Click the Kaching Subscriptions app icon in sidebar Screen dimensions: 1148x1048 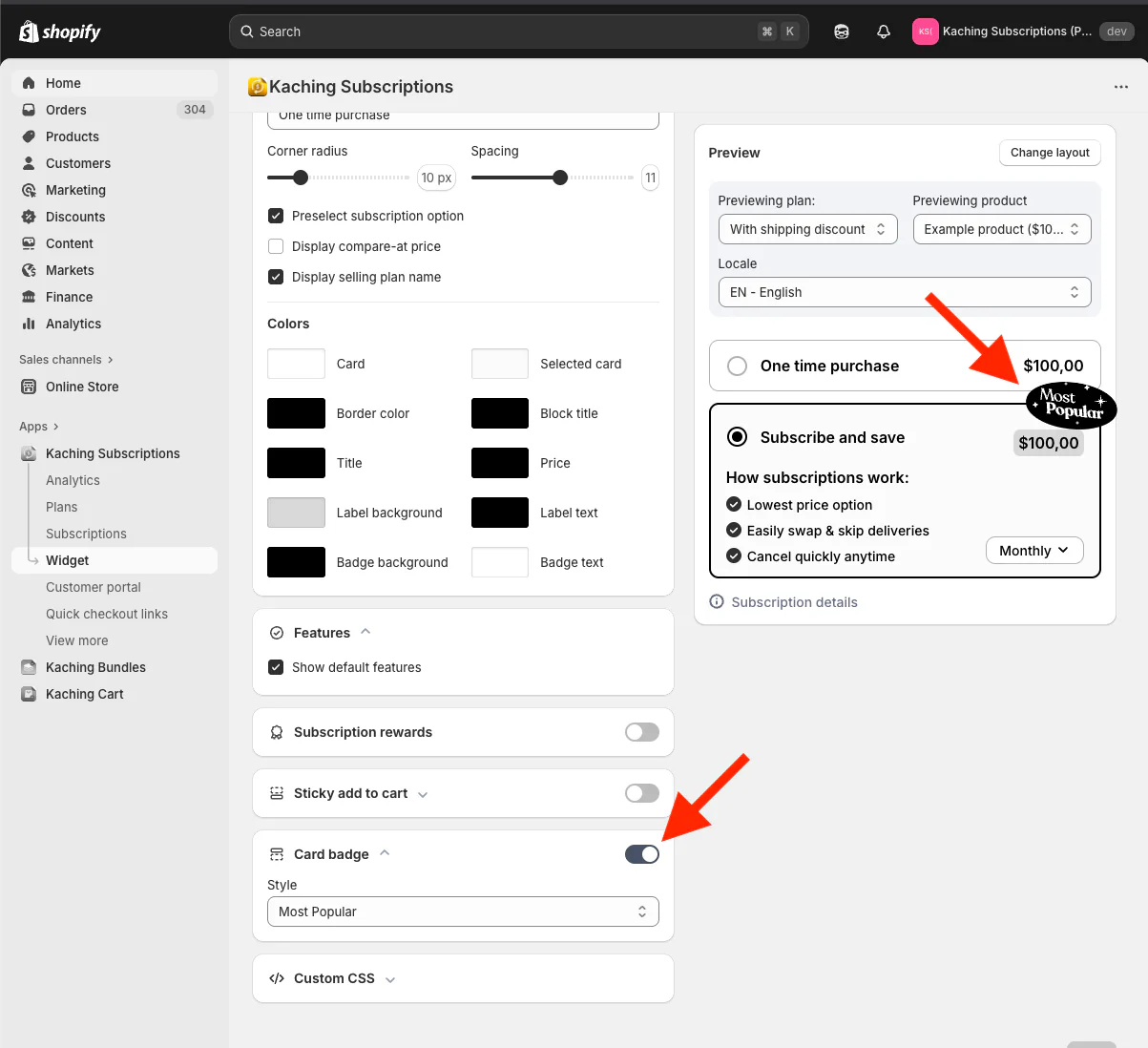pyautogui.click(x=29, y=453)
